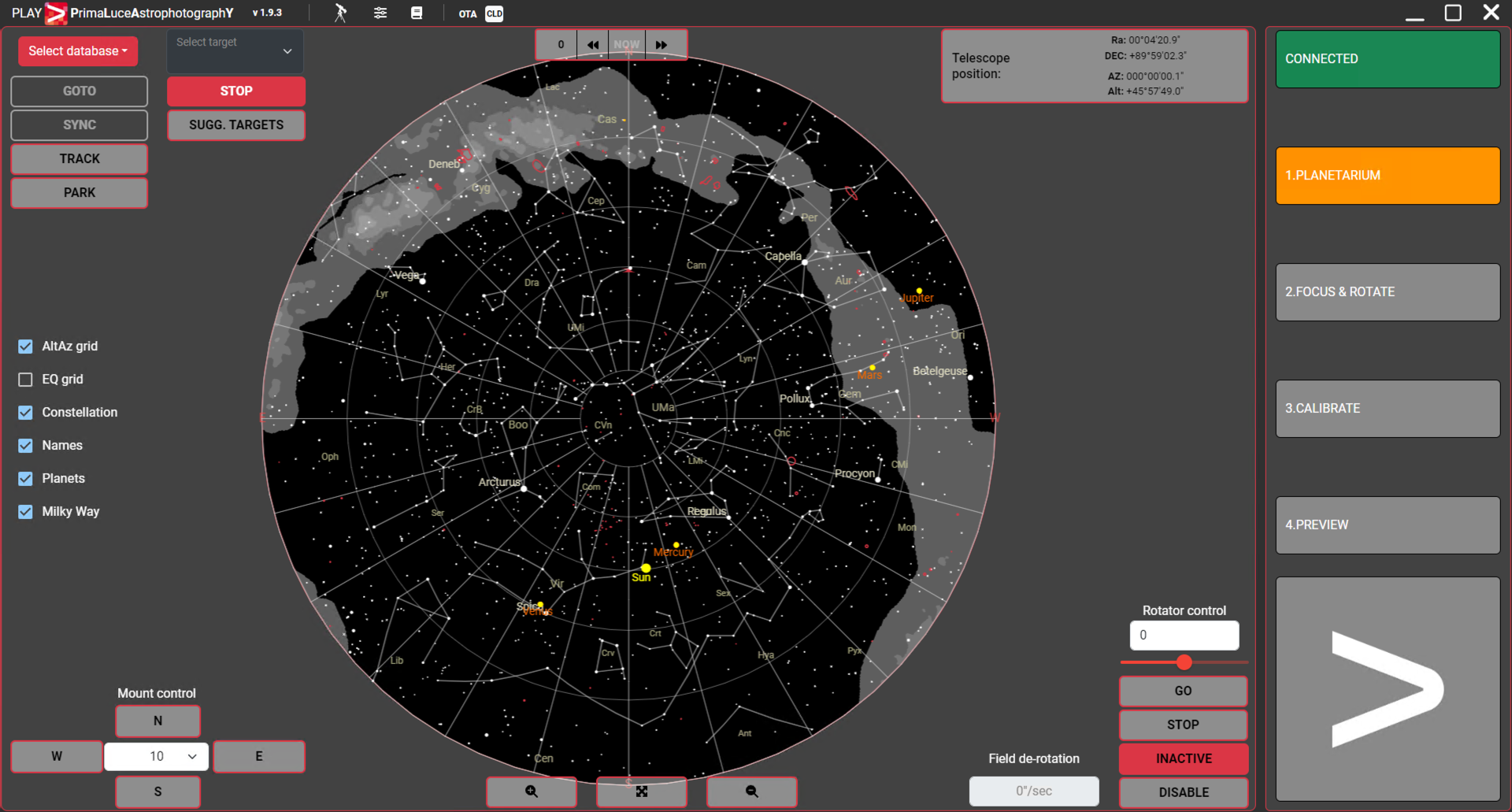Fast-forward time with double-right arrow

click(661, 45)
